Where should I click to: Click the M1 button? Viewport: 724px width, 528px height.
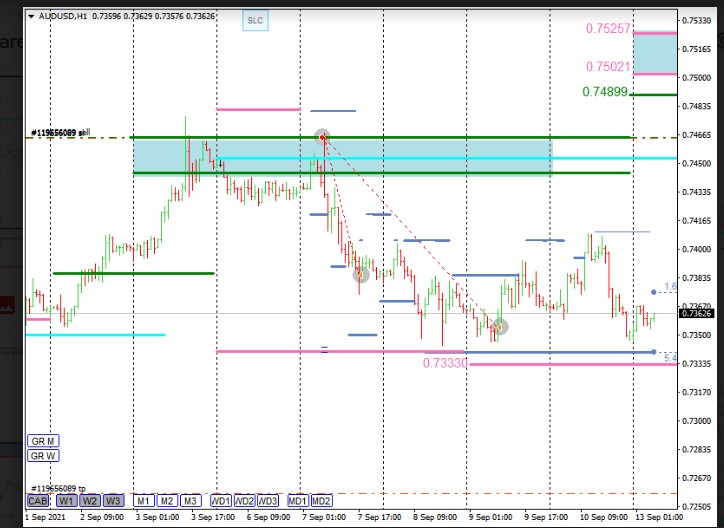[143, 500]
